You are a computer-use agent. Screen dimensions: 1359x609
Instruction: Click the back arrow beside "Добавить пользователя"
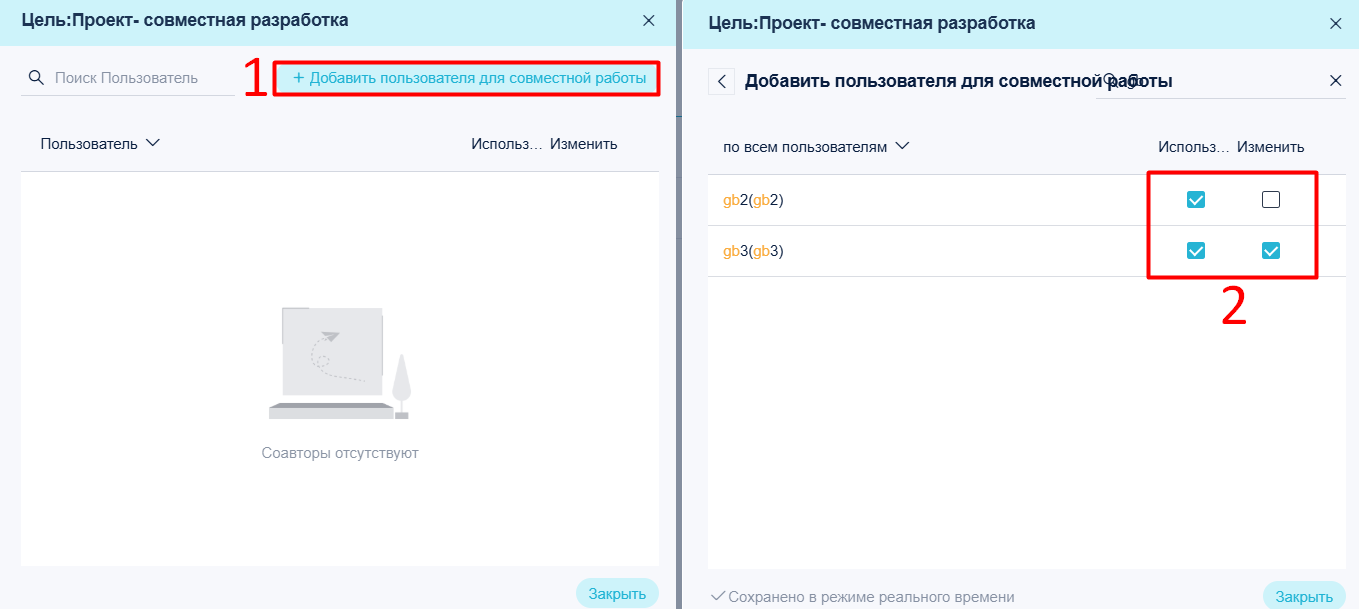[722, 81]
